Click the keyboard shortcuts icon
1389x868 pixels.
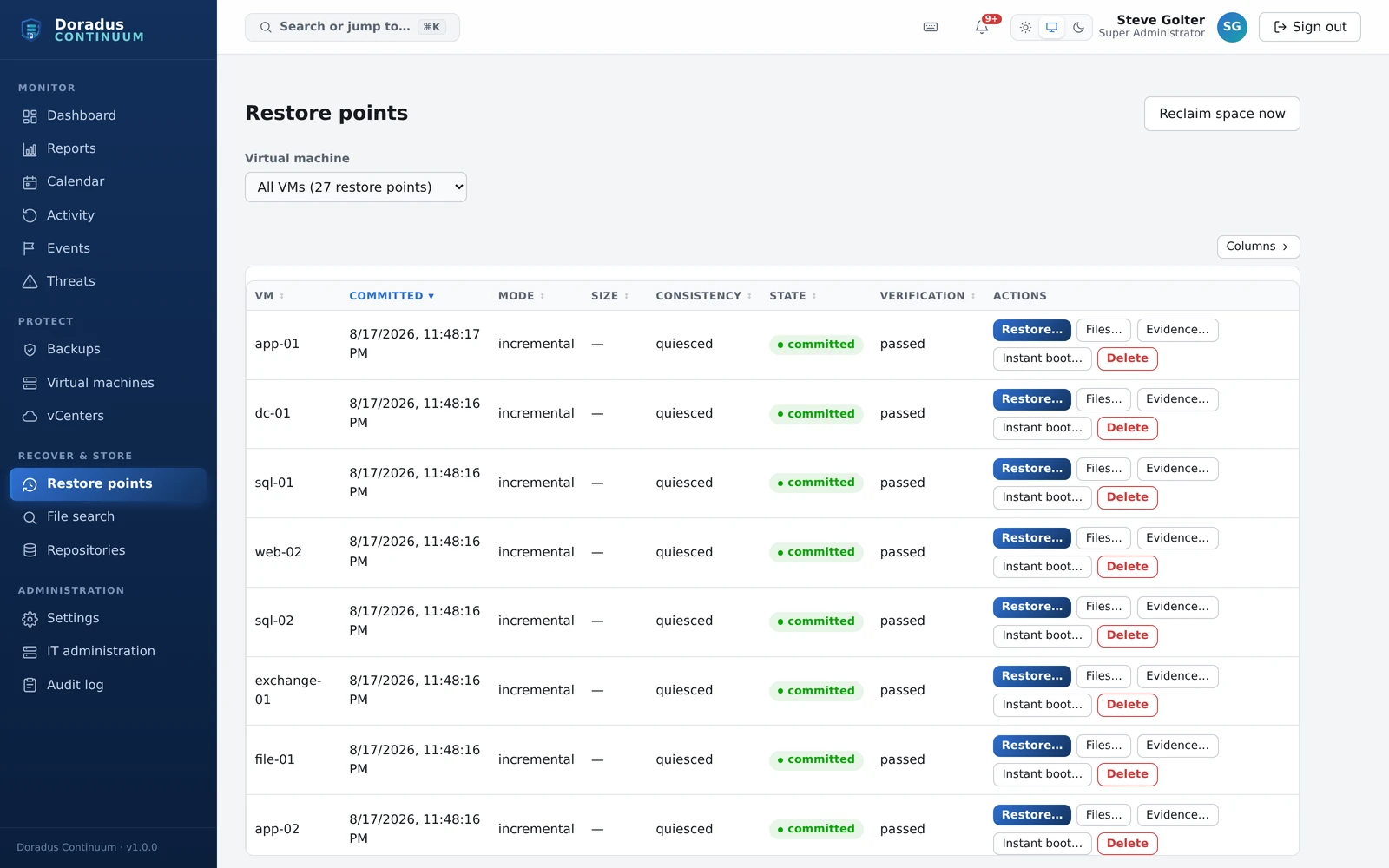click(x=931, y=27)
